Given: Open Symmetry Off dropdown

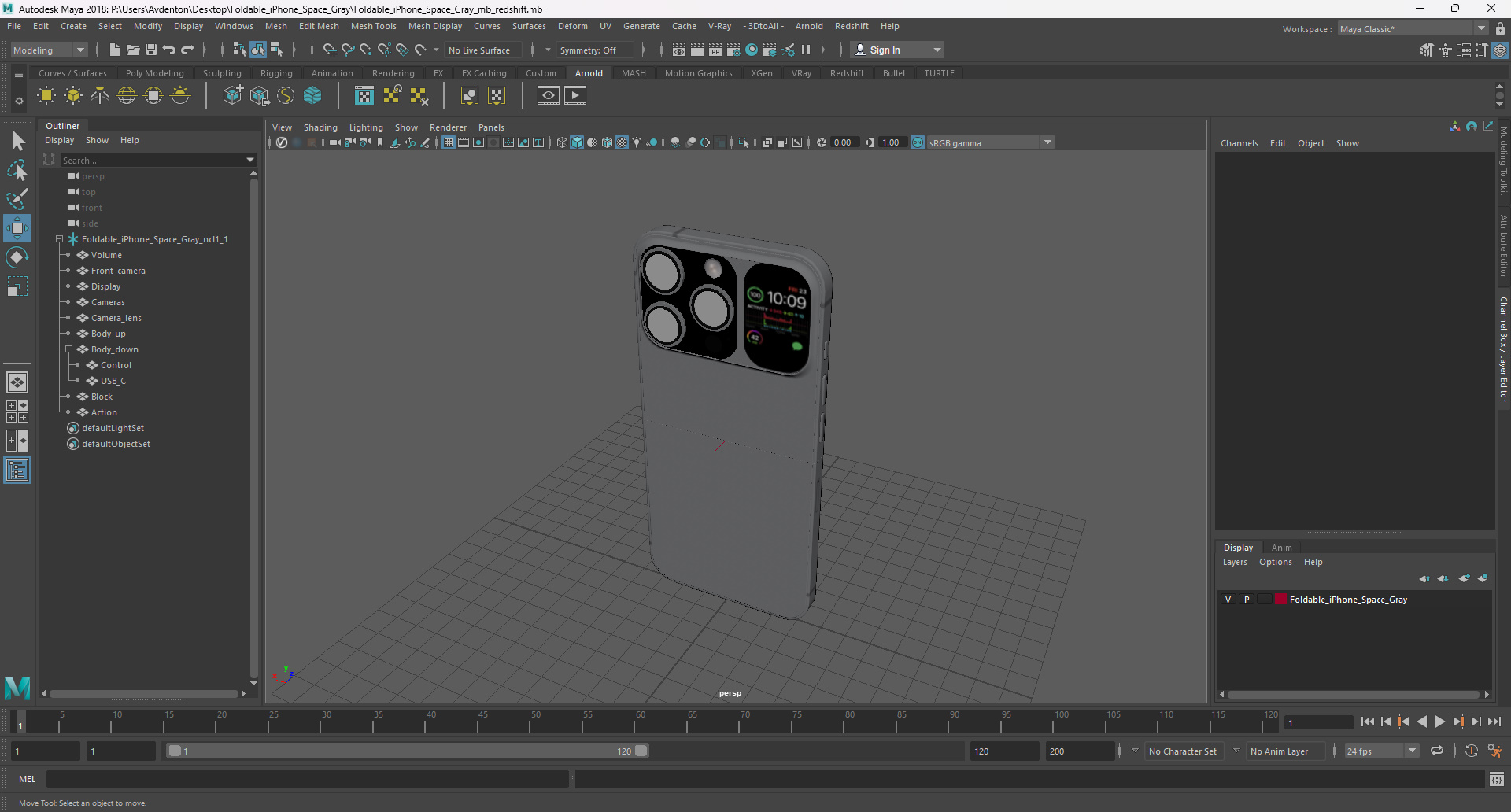Looking at the screenshot, I should point(596,50).
